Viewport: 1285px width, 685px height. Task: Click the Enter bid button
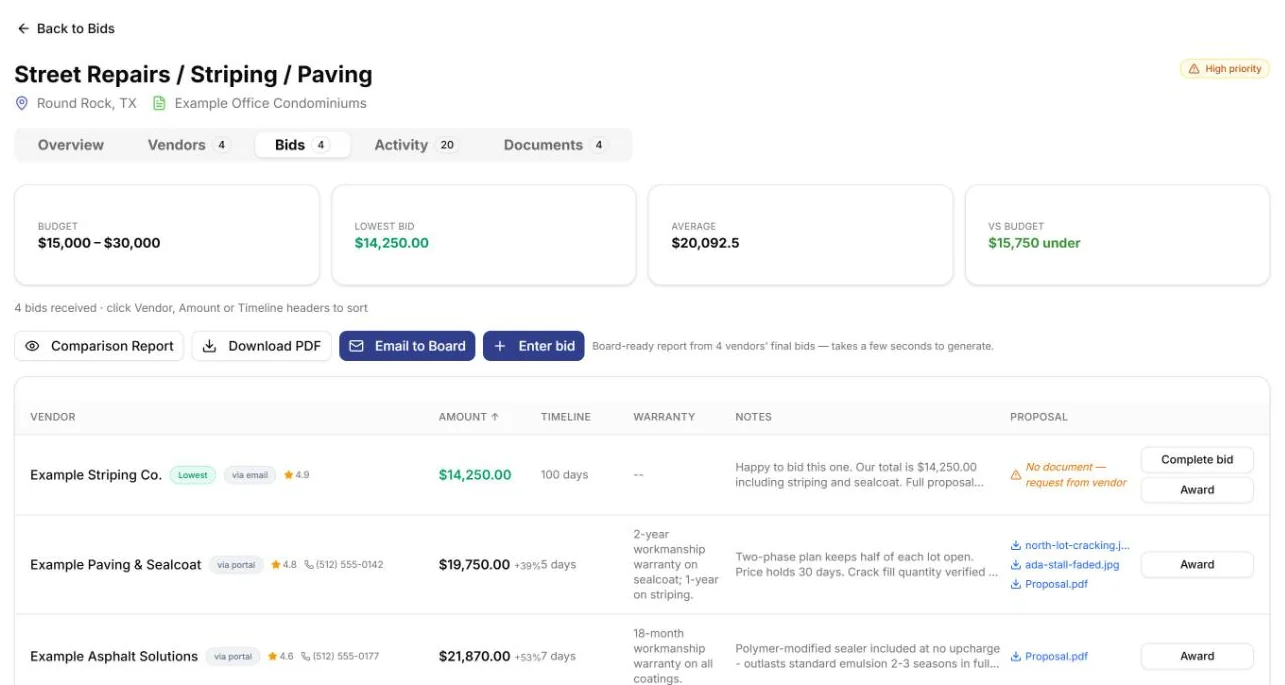click(x=534, y=346)
